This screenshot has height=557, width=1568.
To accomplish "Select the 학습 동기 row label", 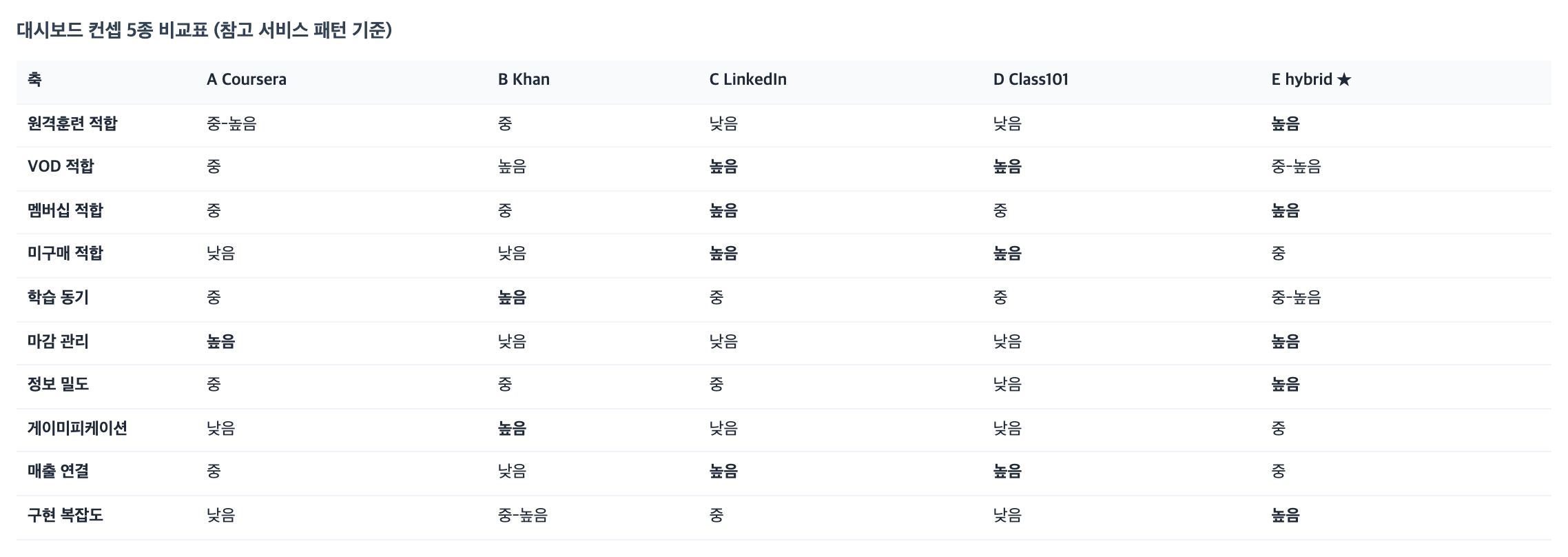I will pos(59,298).
